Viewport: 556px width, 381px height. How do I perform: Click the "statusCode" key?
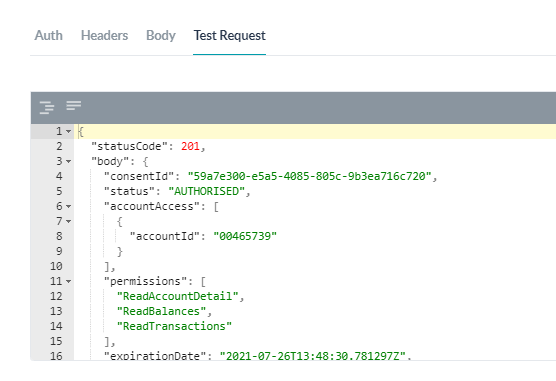(x=129, y=146)
